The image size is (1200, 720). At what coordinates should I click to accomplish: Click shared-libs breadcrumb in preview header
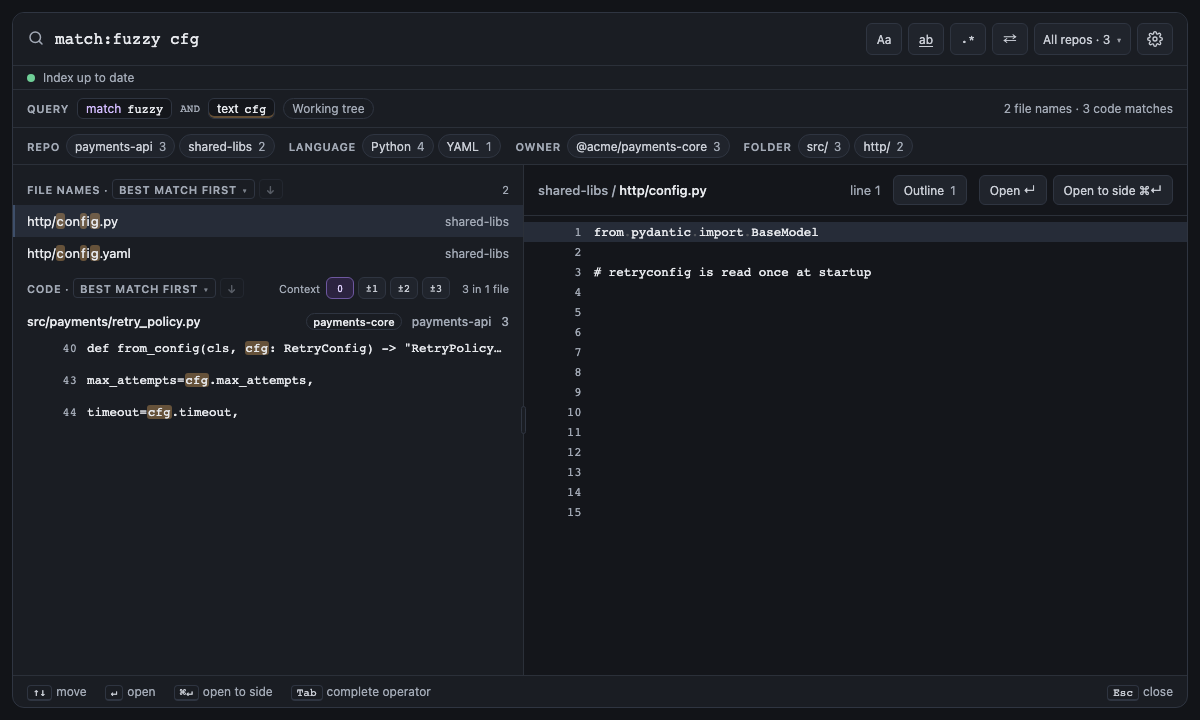coord(573,190)
